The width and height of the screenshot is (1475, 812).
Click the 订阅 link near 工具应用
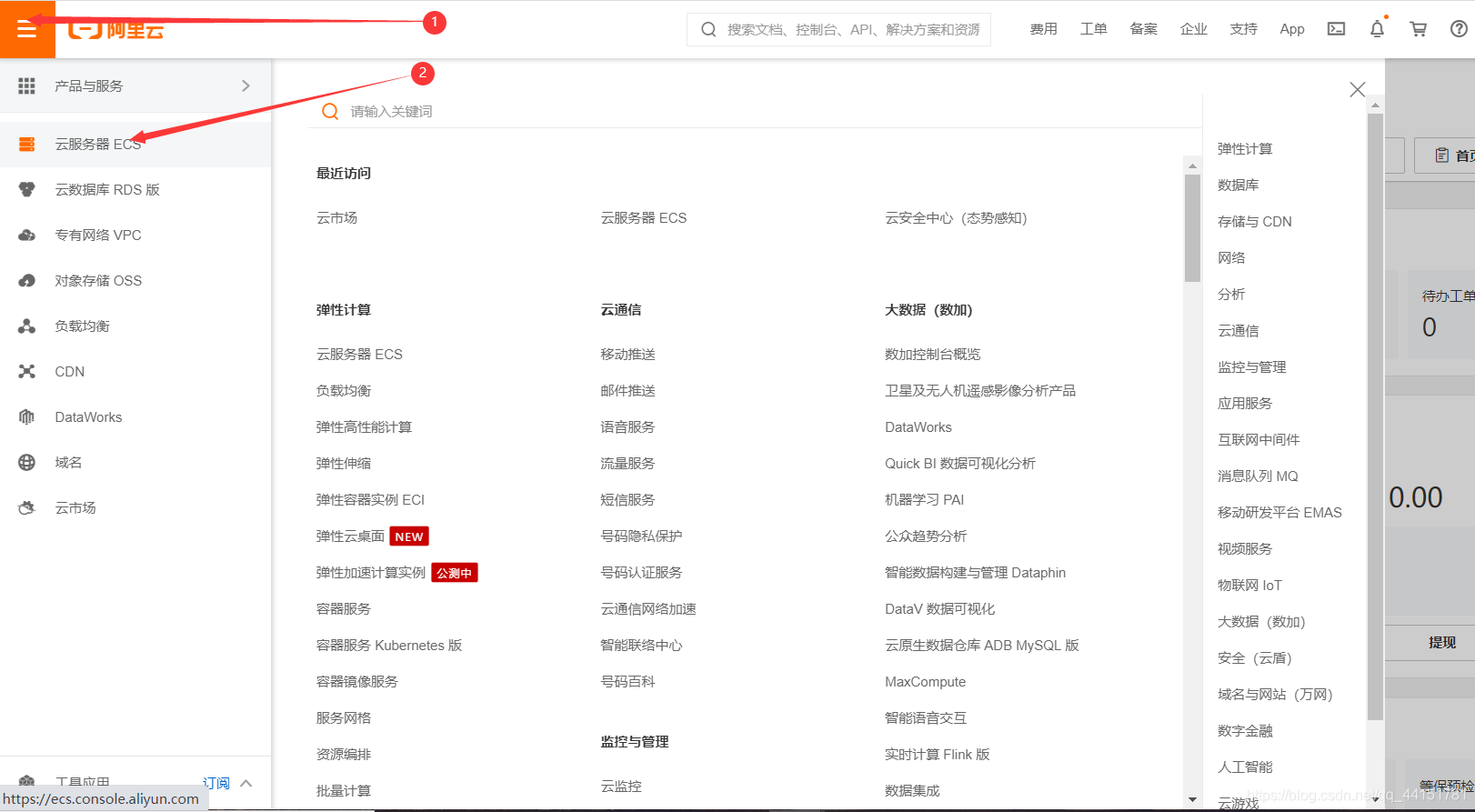[x=216, y=783]
